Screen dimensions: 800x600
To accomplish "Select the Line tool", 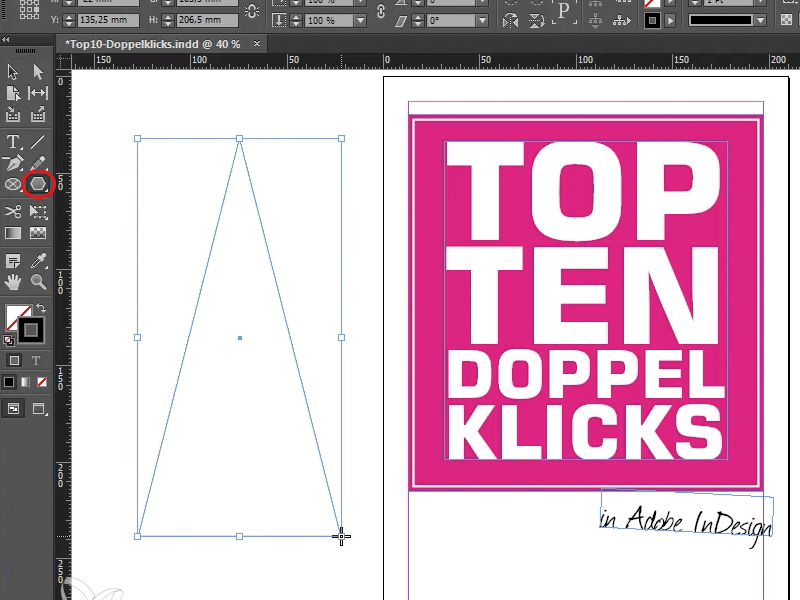I will pyautogui.click(x=38, y=141).
